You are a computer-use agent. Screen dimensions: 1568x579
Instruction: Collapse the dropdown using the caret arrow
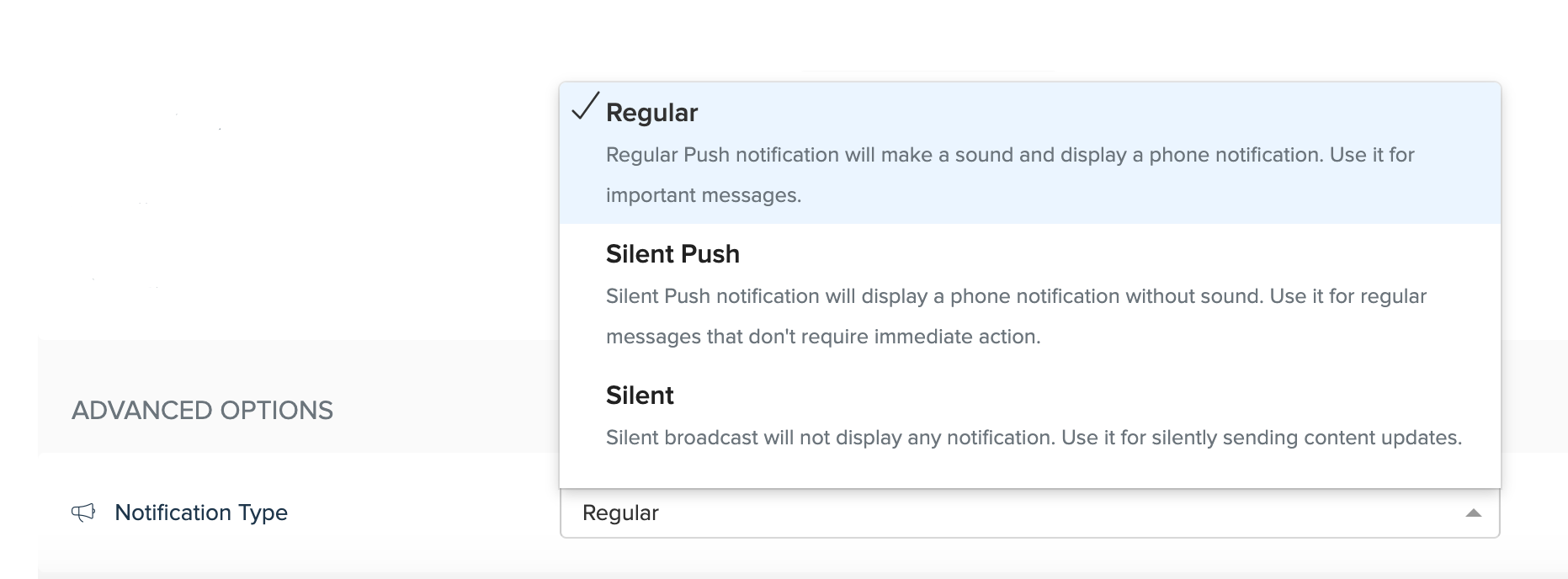pos(1473,513)
